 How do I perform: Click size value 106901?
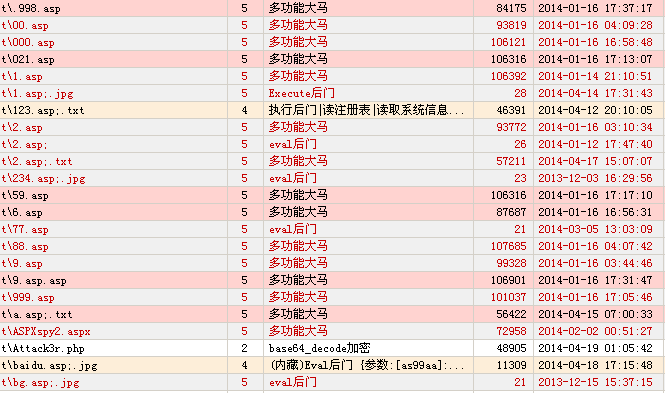(509, 280)
